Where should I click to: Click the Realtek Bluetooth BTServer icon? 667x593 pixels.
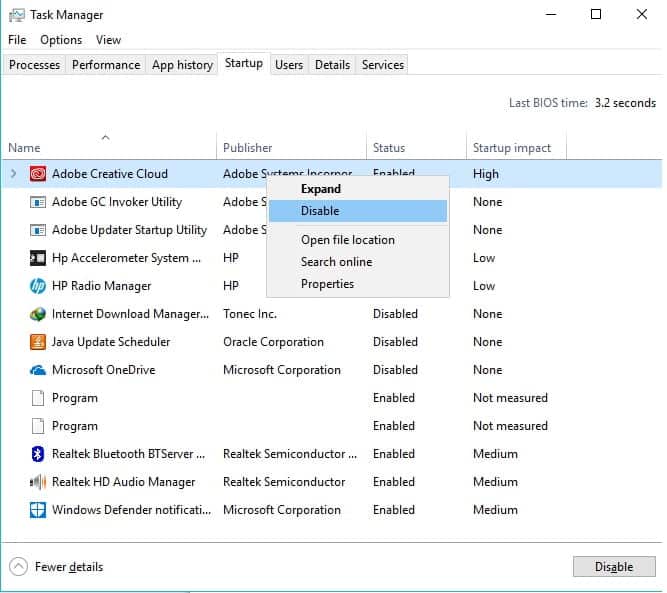coord(38,454)
